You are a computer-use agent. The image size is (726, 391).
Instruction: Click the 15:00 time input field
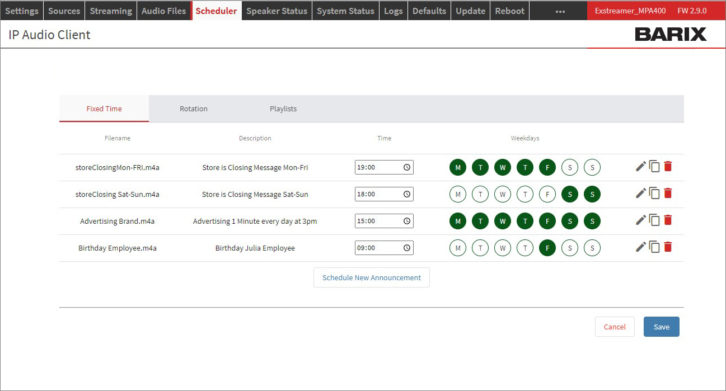(384, 221)
